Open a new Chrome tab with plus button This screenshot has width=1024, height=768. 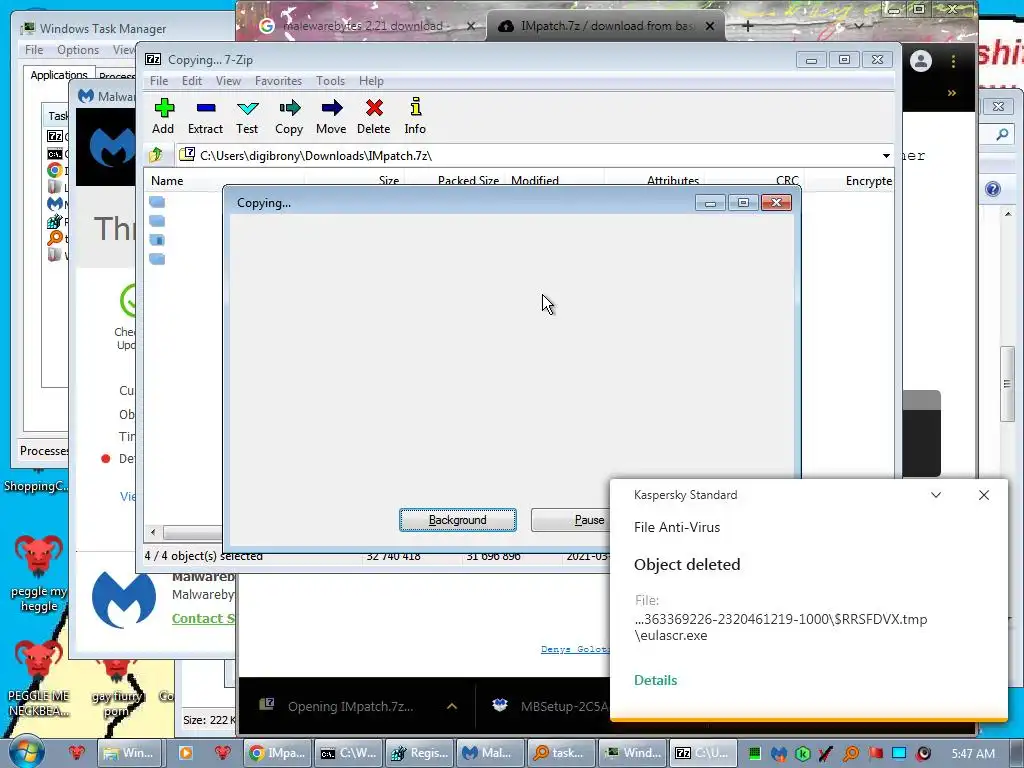coord(748,26)
